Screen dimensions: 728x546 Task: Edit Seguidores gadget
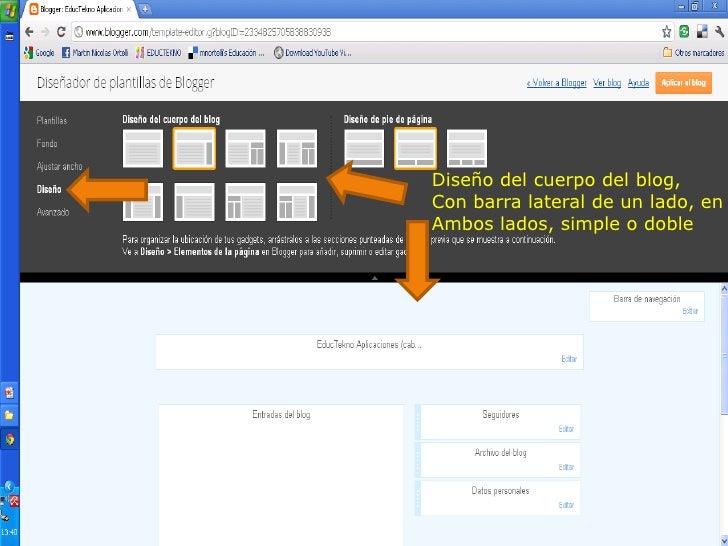click(x=566, y=429)
